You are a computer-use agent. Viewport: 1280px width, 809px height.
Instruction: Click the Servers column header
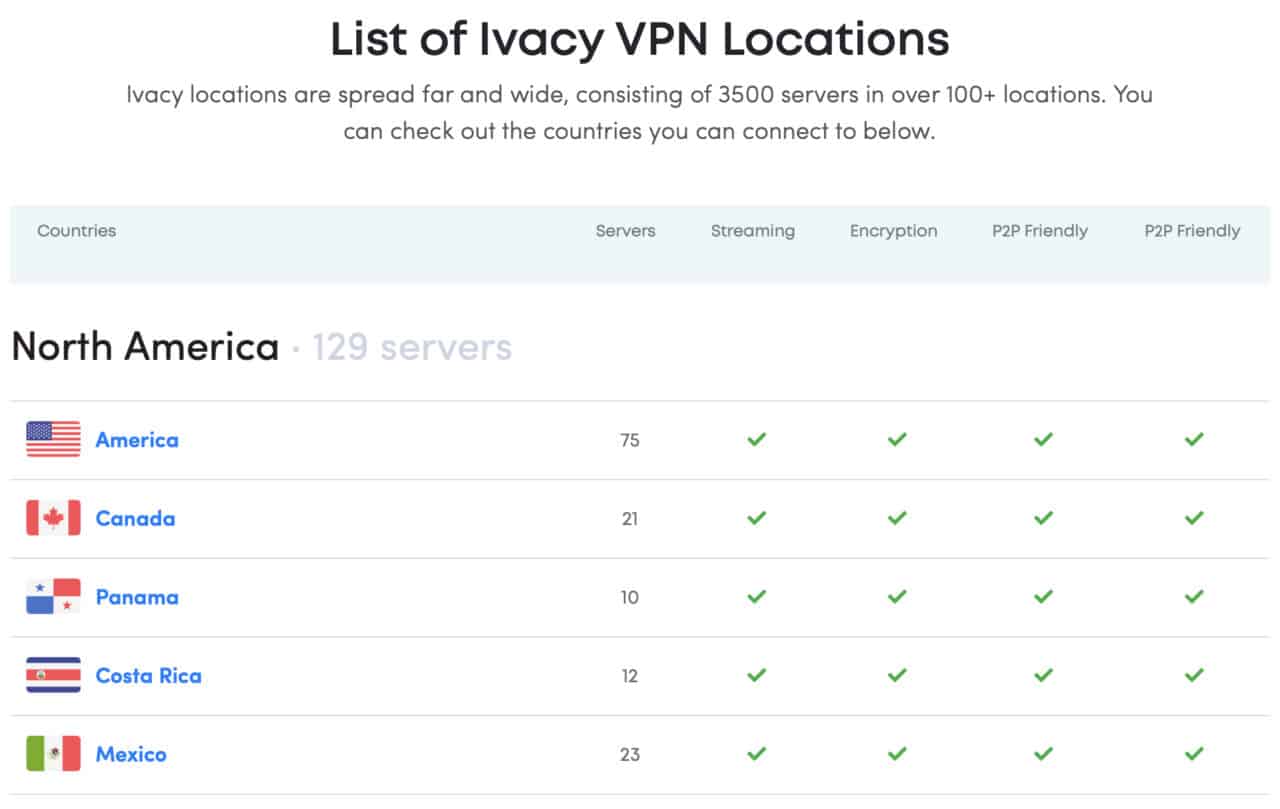pos(625,231)
